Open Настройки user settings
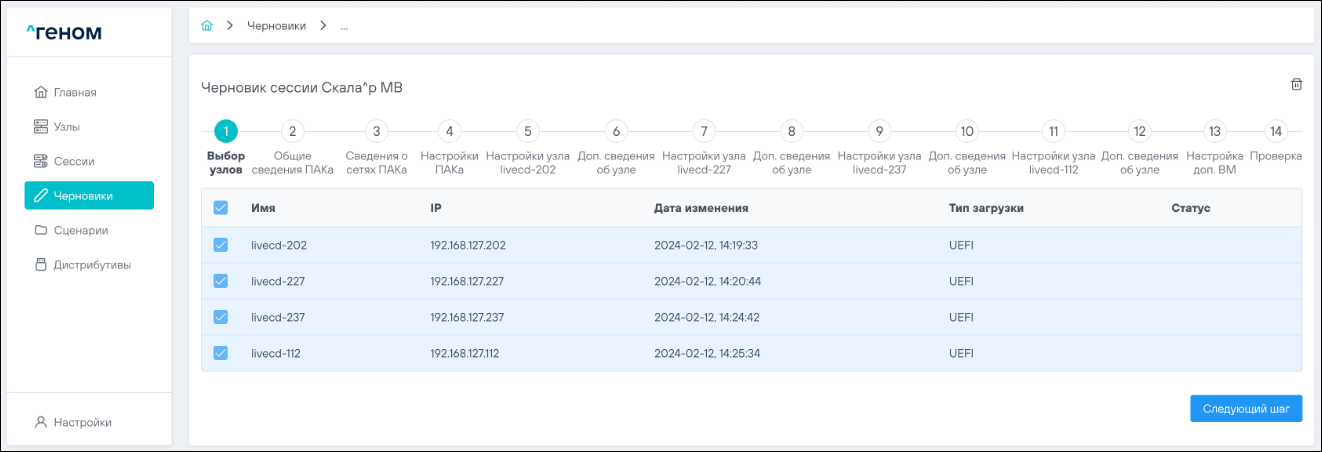This screenshot has width=1322, height=452. 82,422
